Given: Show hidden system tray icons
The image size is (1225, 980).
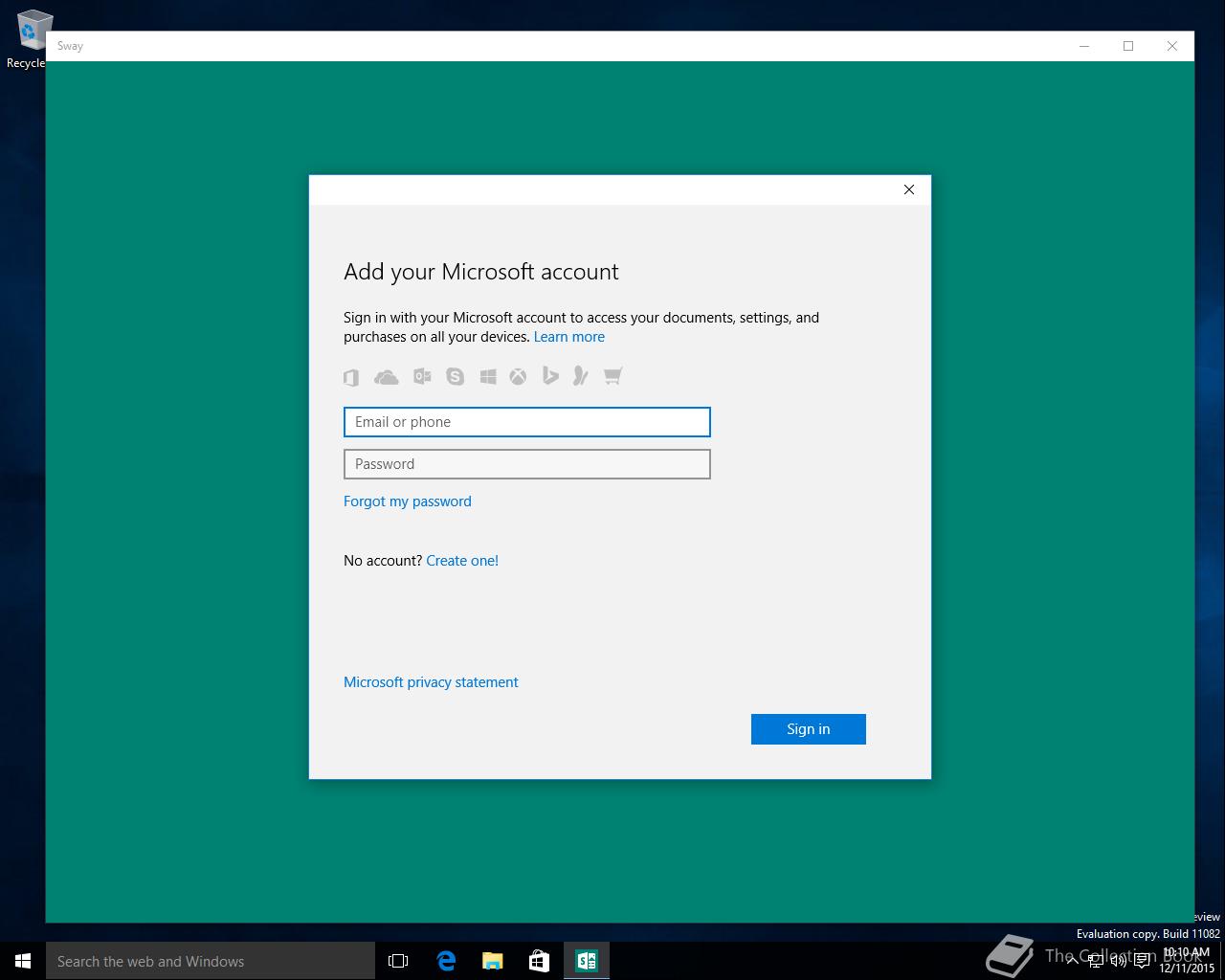Looking at the screenshot, I should click(1073, 961).
